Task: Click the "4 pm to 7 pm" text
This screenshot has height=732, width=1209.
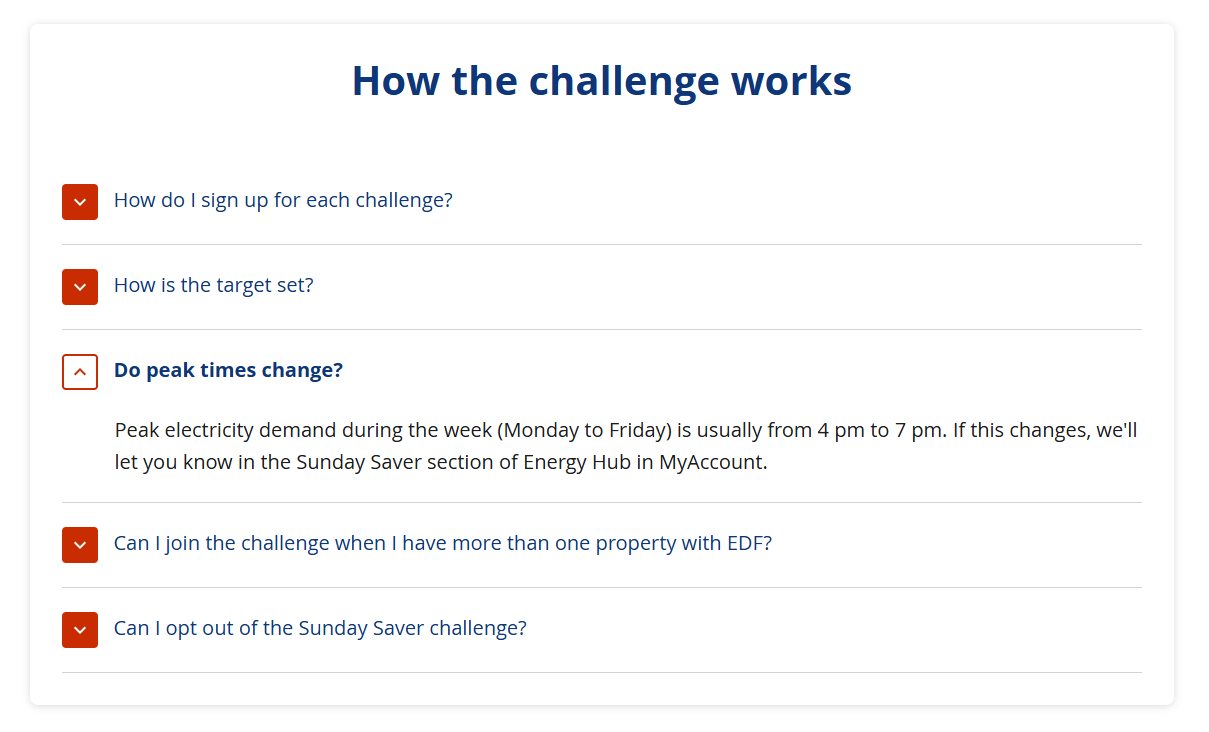Action: click(x=880, y=431)
